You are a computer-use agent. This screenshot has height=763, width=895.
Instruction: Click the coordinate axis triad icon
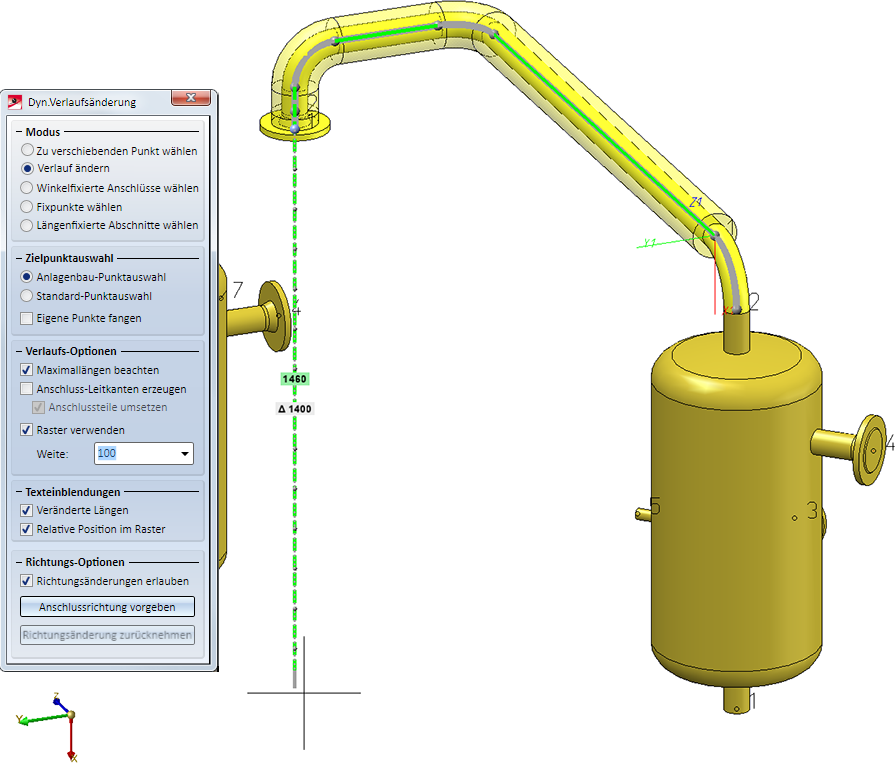(49, 726)
